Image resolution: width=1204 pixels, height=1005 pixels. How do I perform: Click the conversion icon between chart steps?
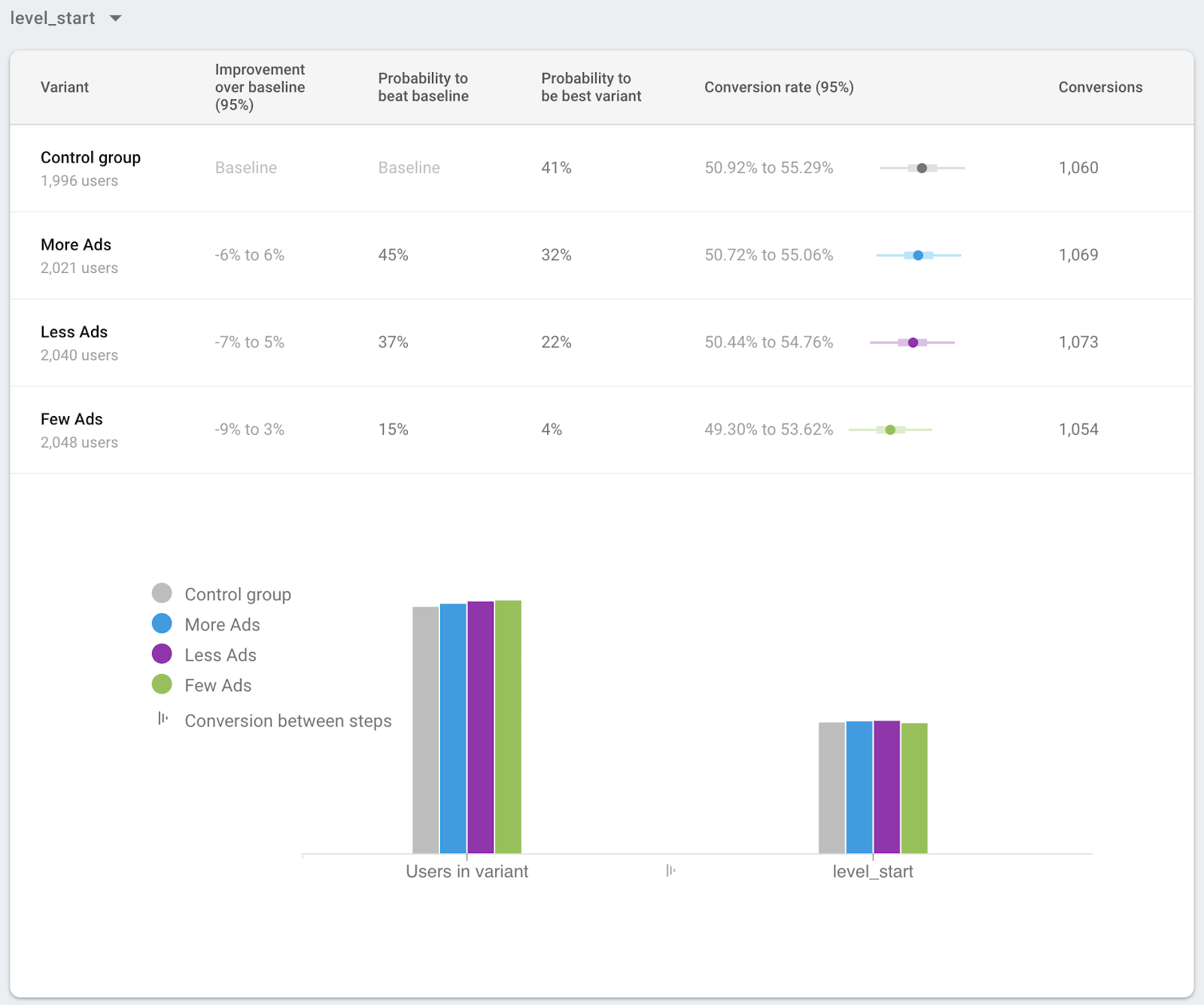coord(670,871)
